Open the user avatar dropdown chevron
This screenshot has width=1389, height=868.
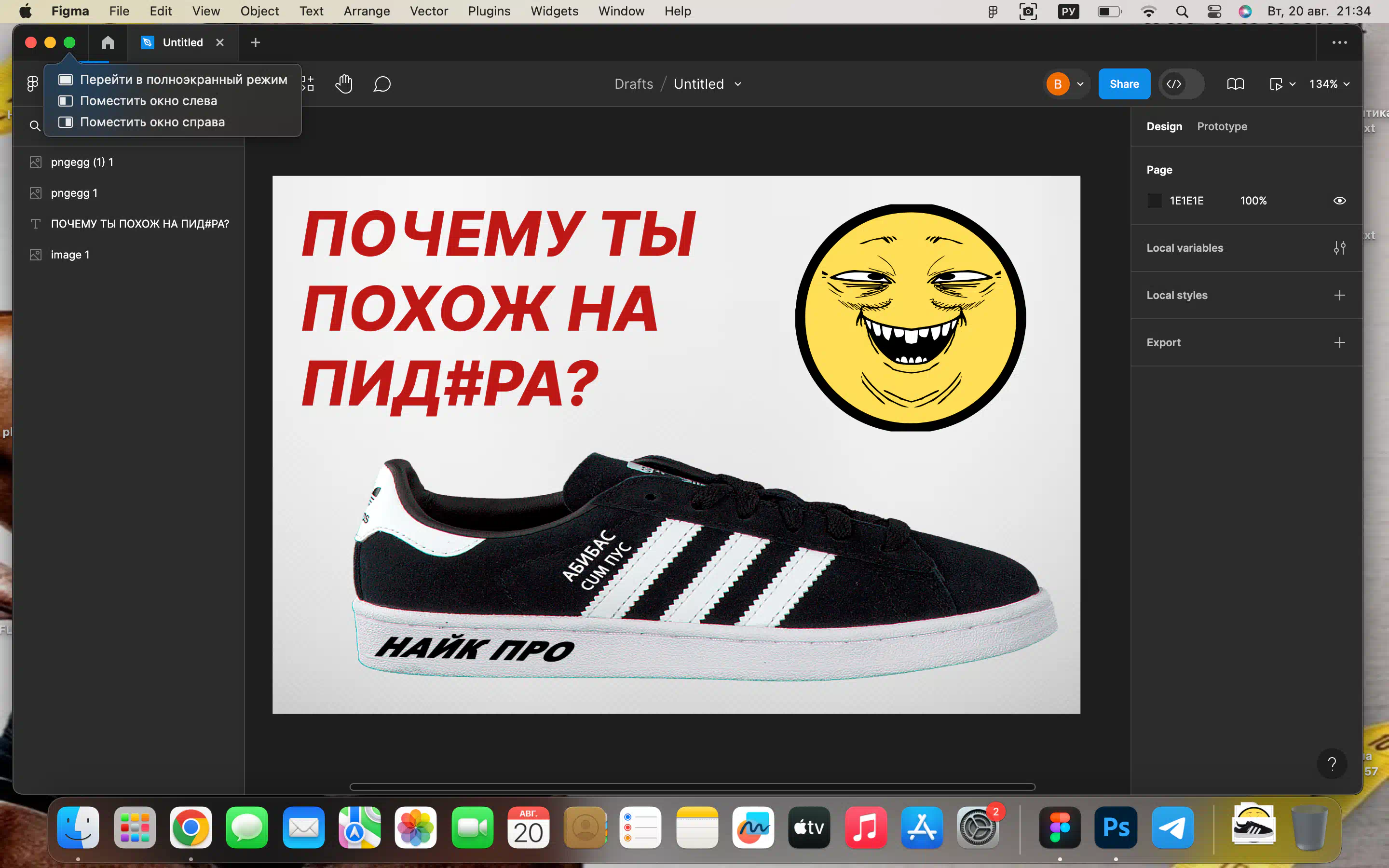(1080, 84)
